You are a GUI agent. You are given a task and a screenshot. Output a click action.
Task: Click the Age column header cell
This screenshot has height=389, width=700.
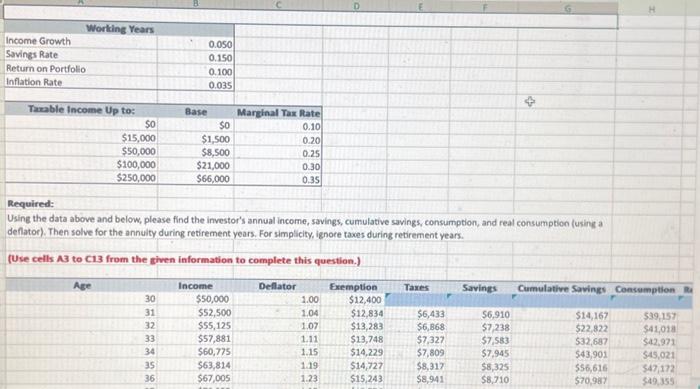click(x=82, y=285)
